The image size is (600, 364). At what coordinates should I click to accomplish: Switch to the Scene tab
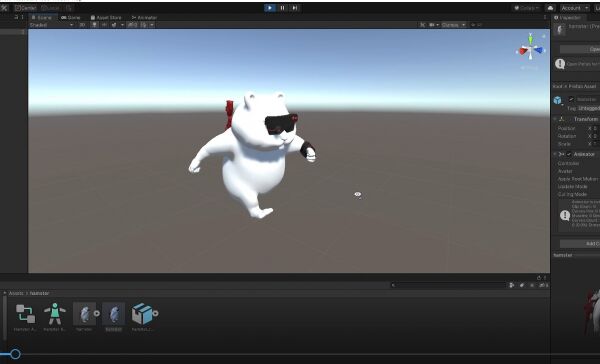coord(42,18)
